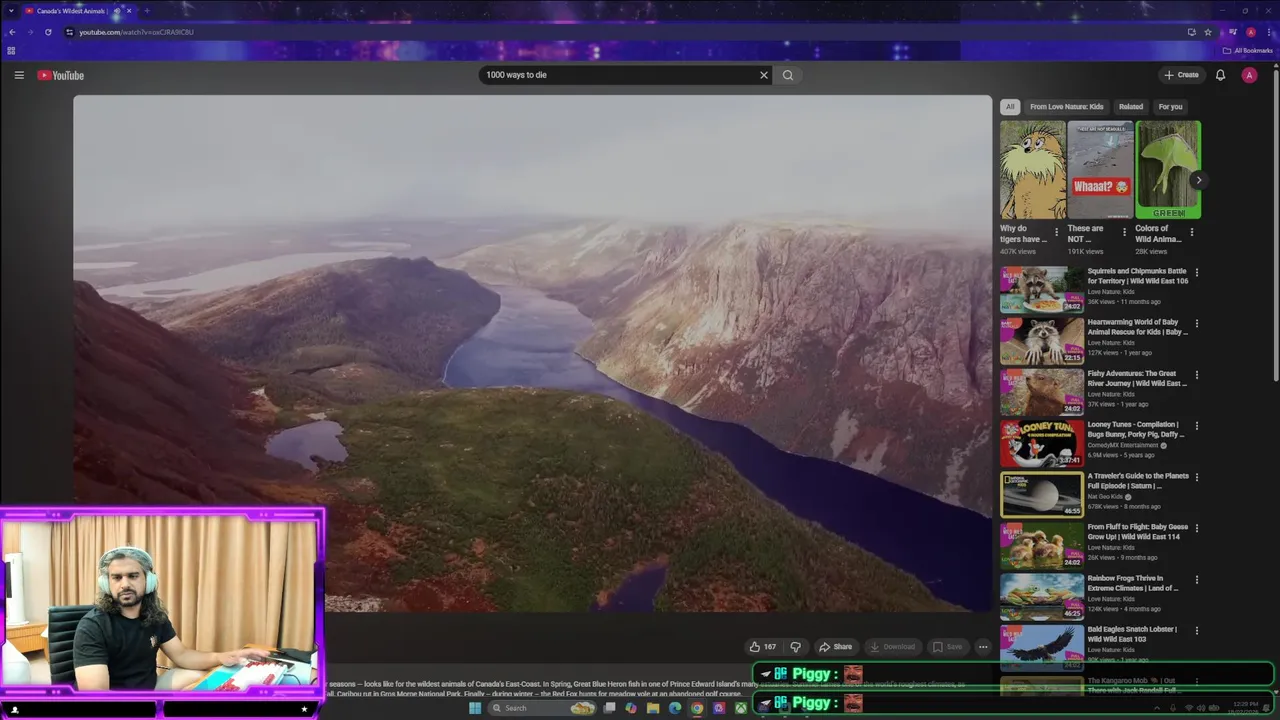This screenshot has width=1280, height=720.
Task: Click the Create button
Action: coord(1181,75)
